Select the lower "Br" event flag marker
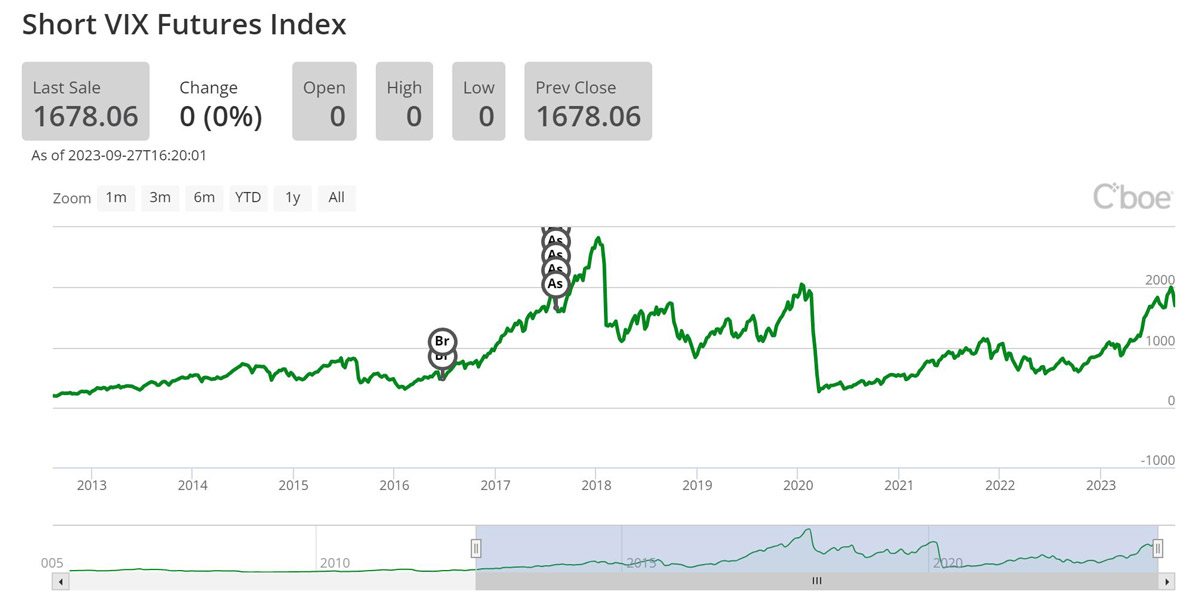1200x596 pixels. (x=441, y=356)
